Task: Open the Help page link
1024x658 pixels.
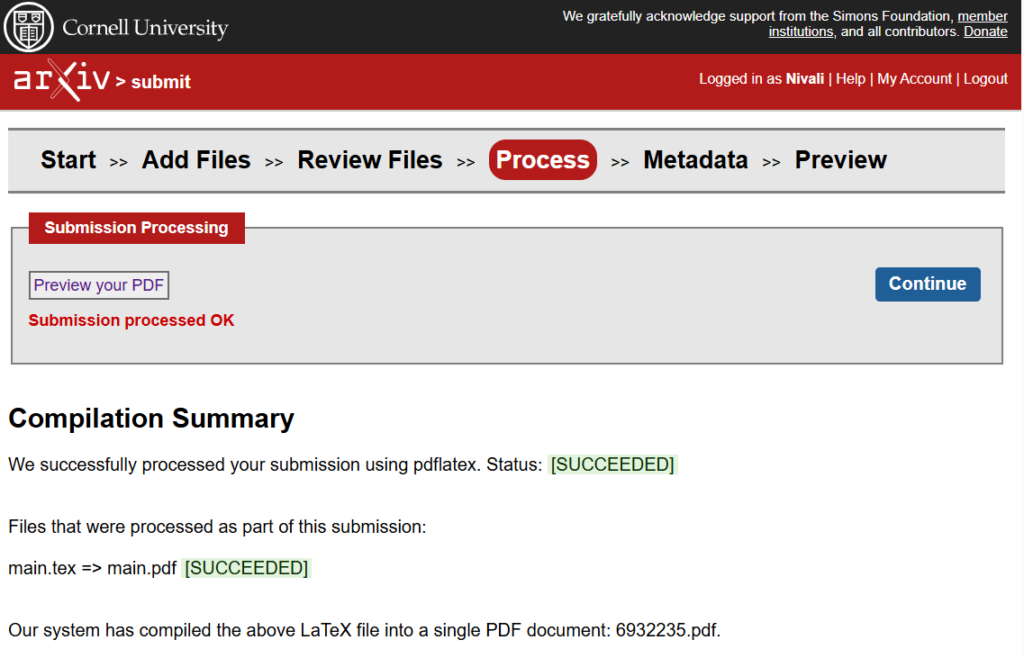Action: pyautogui.click(x=850, y=79)
